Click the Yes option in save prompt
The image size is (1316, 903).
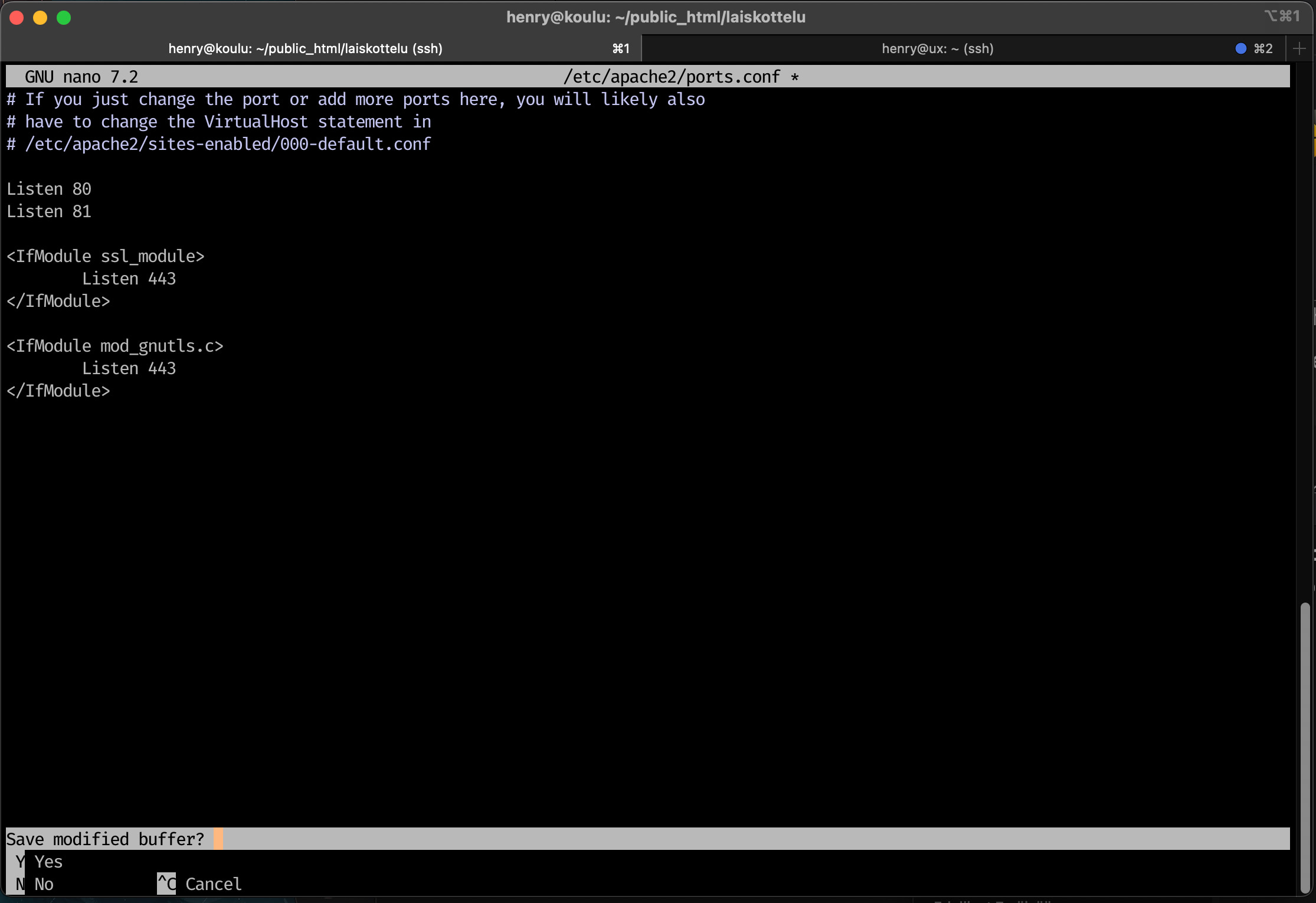click(x=48, y=862)
